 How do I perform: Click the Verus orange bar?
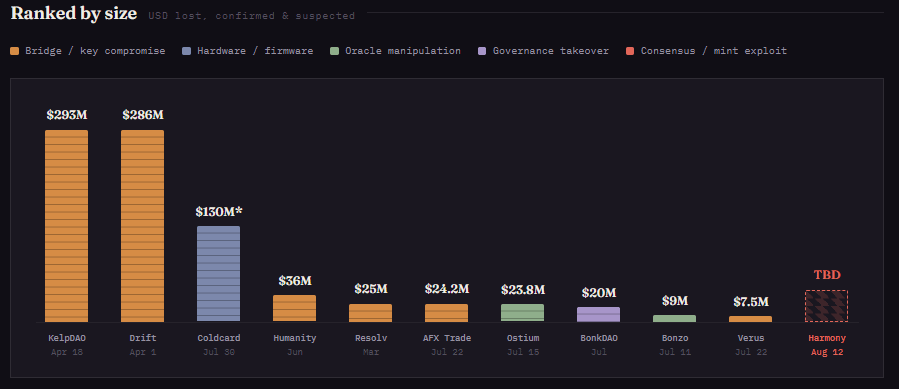tap(750, 319)
